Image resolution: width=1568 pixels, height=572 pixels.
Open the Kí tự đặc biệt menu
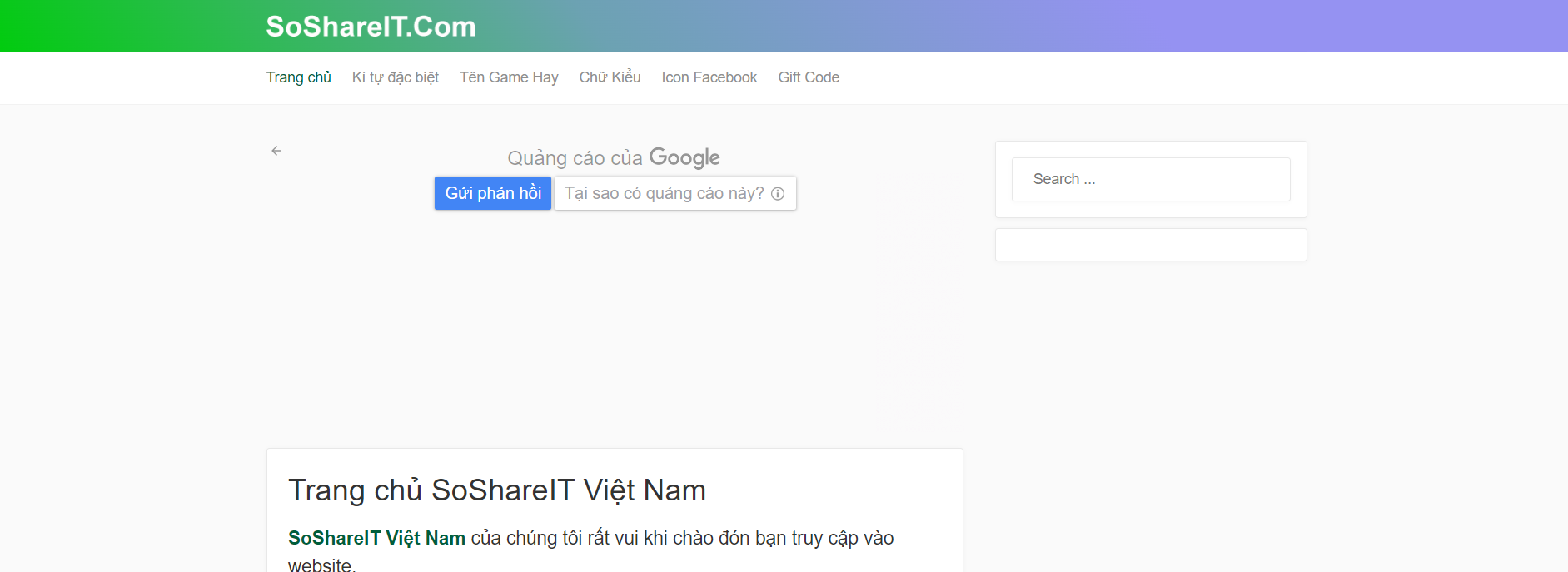[396, 77]
